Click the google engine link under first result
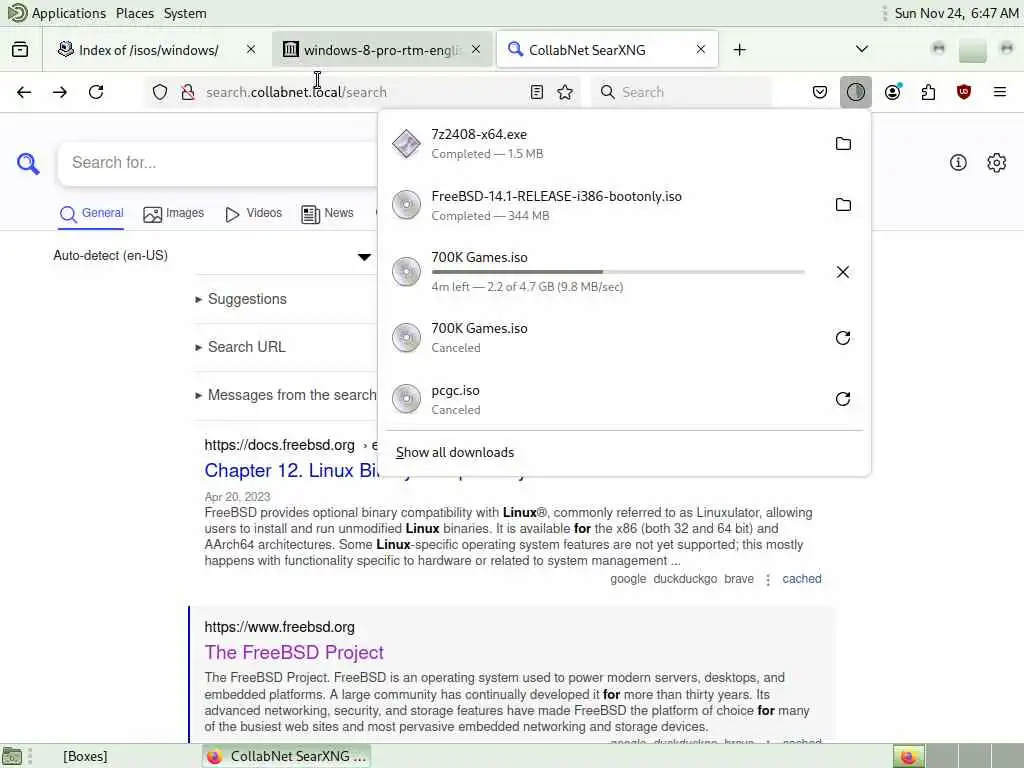 click(628, 579)
